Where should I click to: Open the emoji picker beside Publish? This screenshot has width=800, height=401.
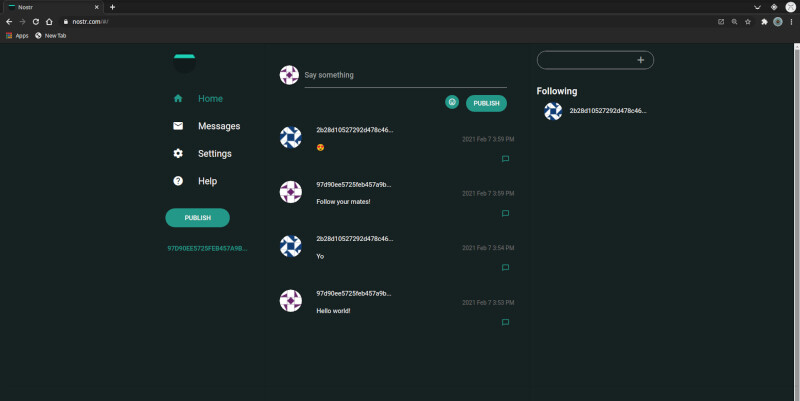coord(452,102)
